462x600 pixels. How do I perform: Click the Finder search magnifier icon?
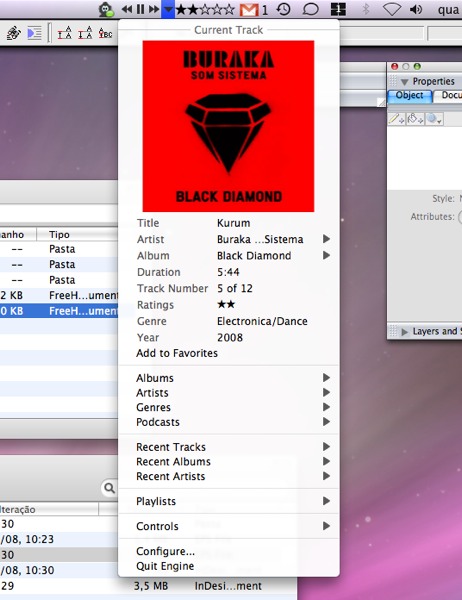109,488
